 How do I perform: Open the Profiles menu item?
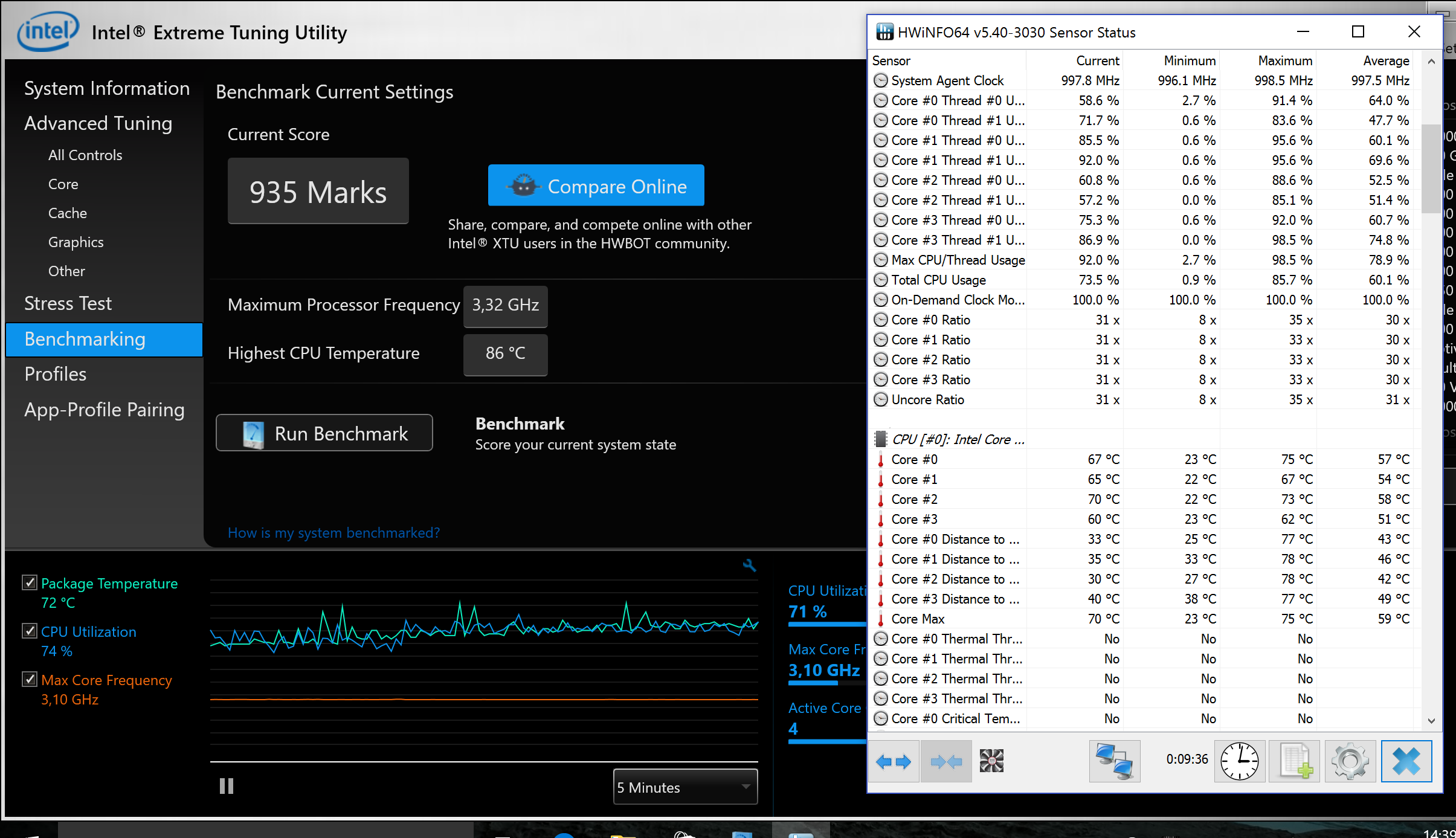pyautogui.click(x=56, y=374)
